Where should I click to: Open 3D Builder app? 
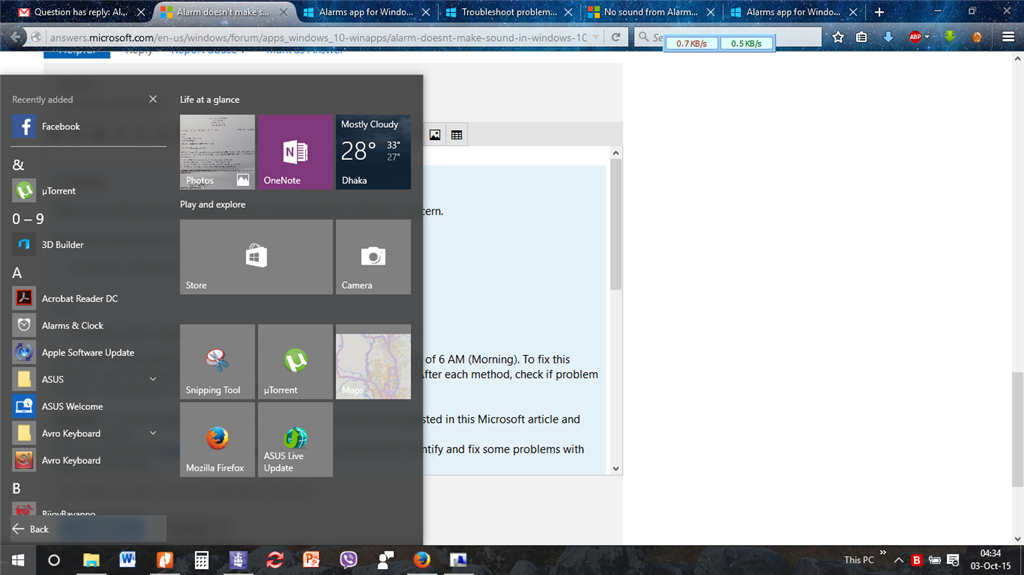[x=88, y=244]
